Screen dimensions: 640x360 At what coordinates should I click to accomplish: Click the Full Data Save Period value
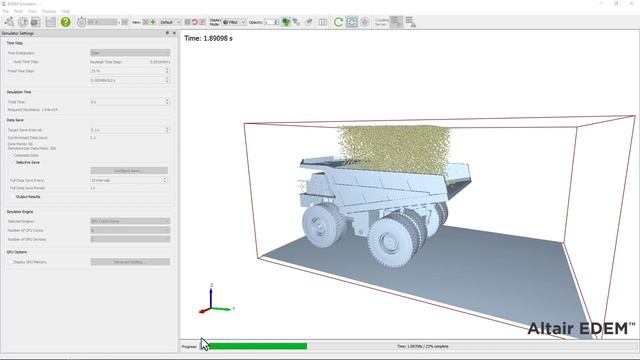tap(93, 188)
